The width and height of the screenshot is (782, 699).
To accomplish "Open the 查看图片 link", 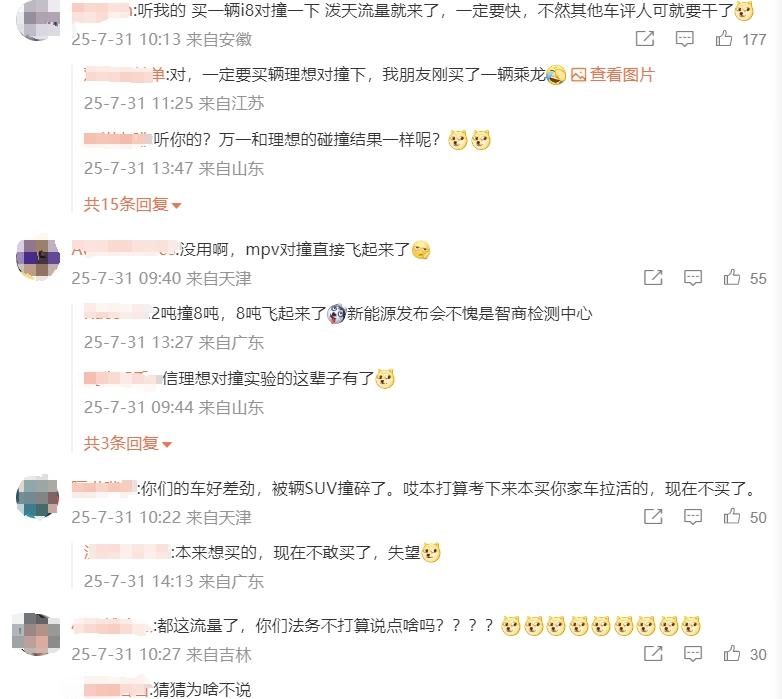I will (x=612, y=75).
